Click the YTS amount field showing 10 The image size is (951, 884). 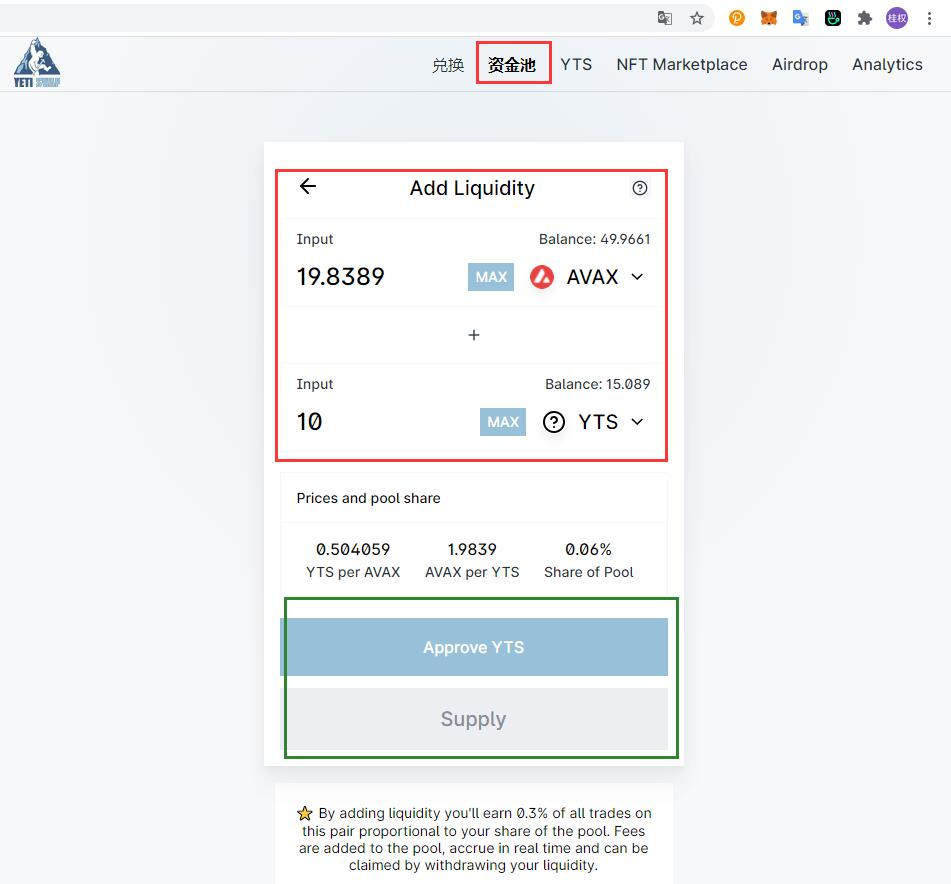[x=309, y=422]
